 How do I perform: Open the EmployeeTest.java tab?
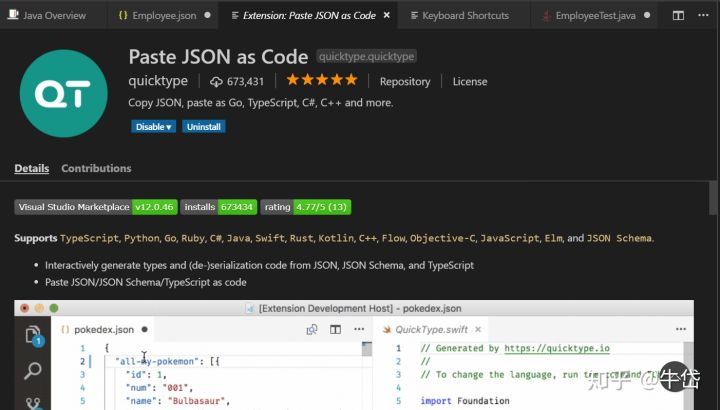596,15
